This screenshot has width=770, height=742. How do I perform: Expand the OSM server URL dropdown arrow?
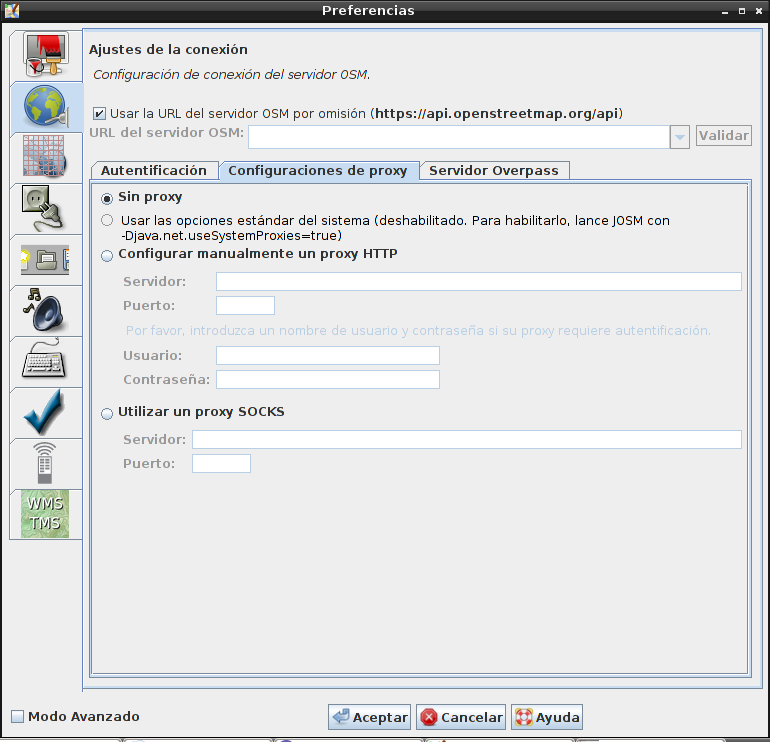point(680,137)
